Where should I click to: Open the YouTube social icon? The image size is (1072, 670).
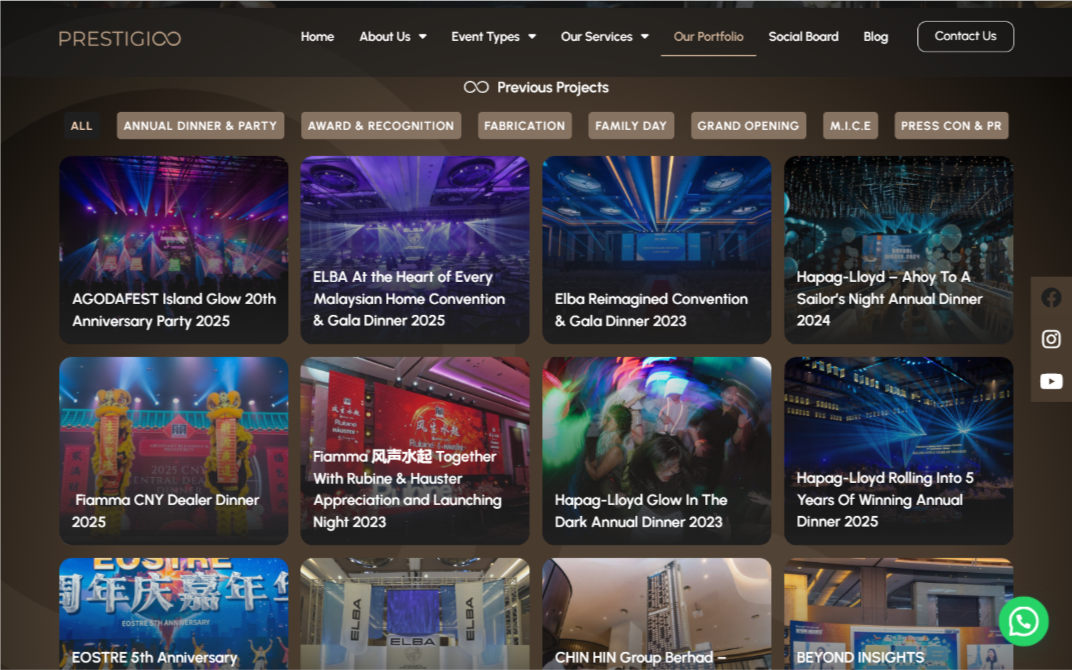pyautogui.click(x=1051, y=381)
